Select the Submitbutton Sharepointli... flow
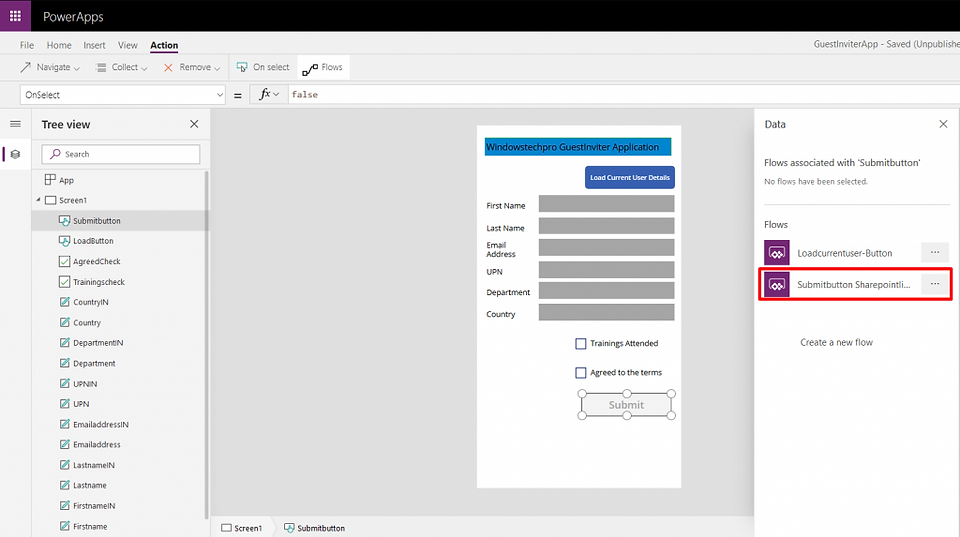 (853, 285)
